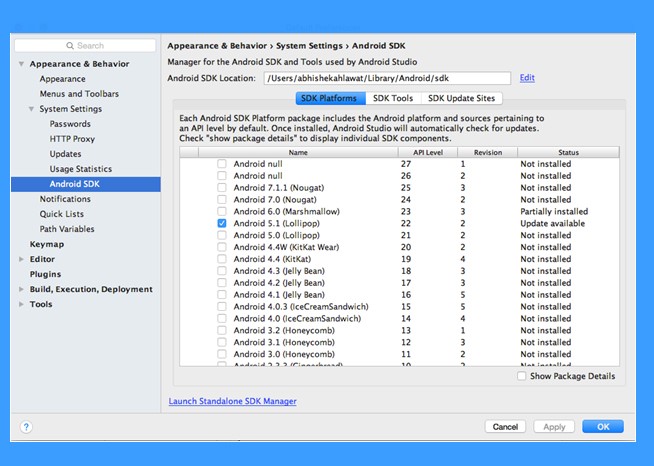Open Notifications settings
The width and height of the screenshot is (654, 466).
click(x=65, y=199)
